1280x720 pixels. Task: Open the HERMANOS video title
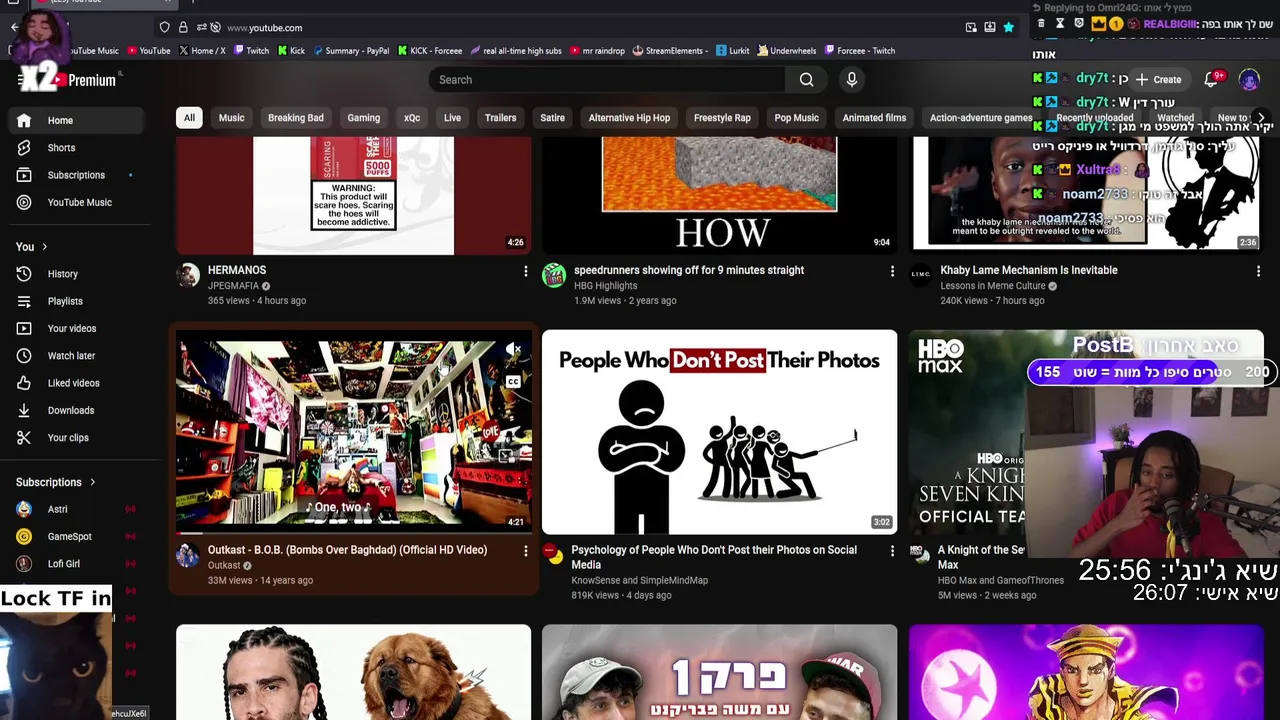click(x=237, y=270)
